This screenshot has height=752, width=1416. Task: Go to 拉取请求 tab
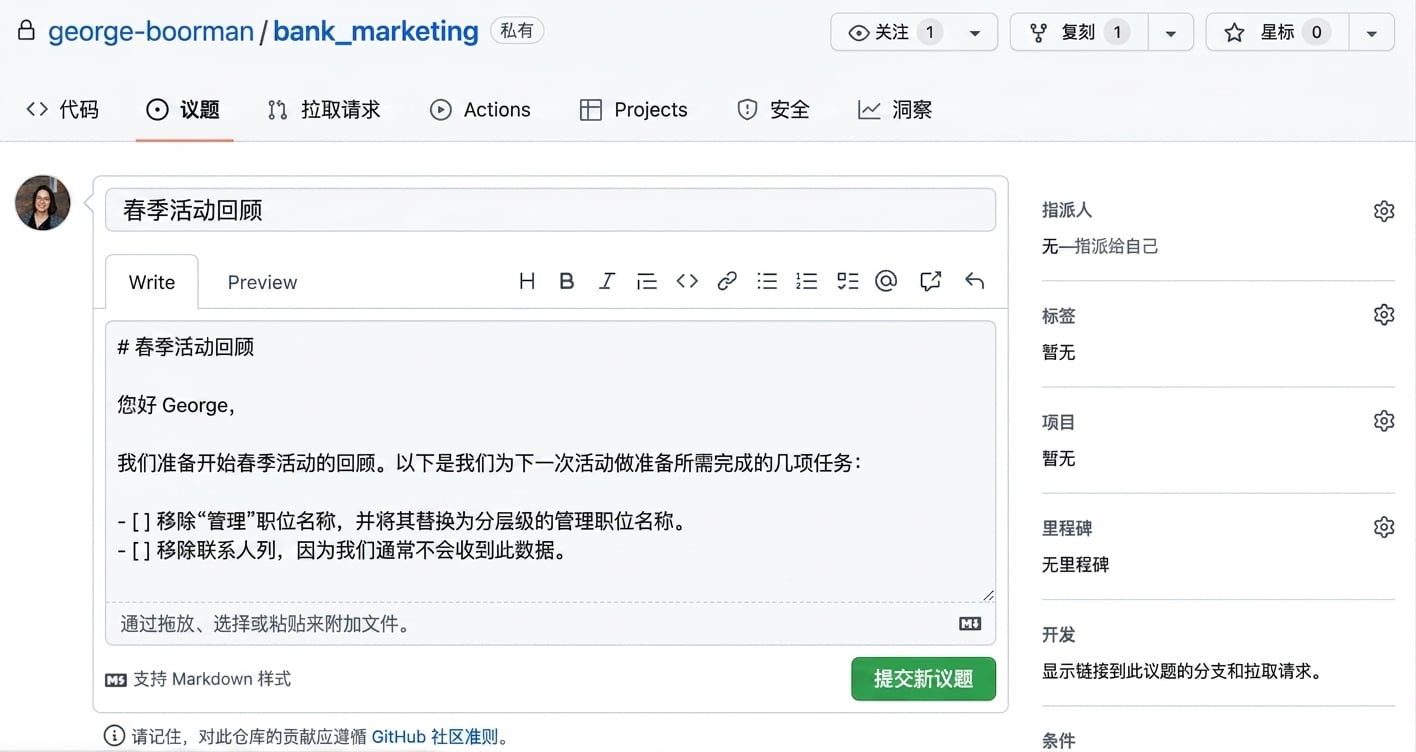(324, 110)
